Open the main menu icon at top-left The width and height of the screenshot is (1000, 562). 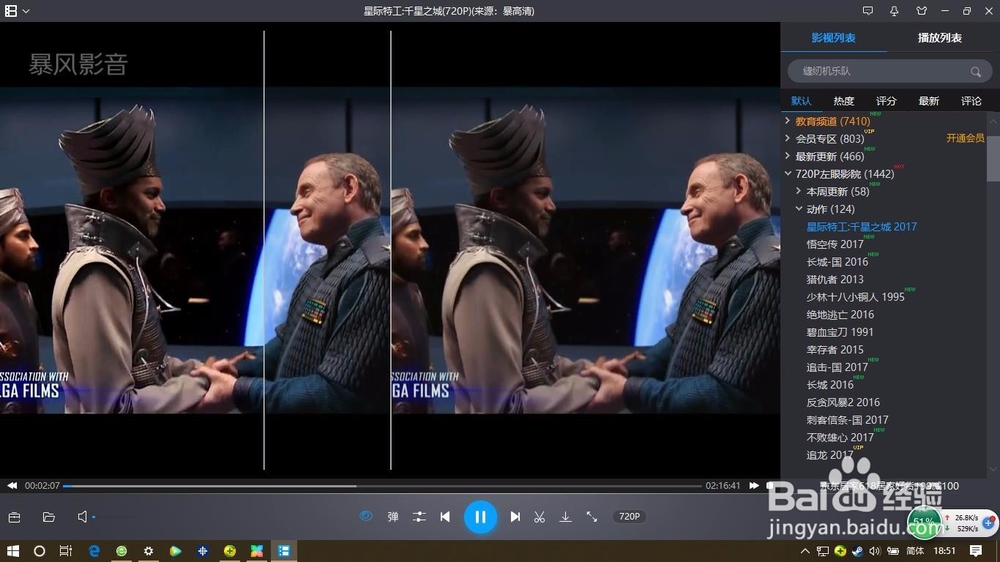tap(11, 11)
